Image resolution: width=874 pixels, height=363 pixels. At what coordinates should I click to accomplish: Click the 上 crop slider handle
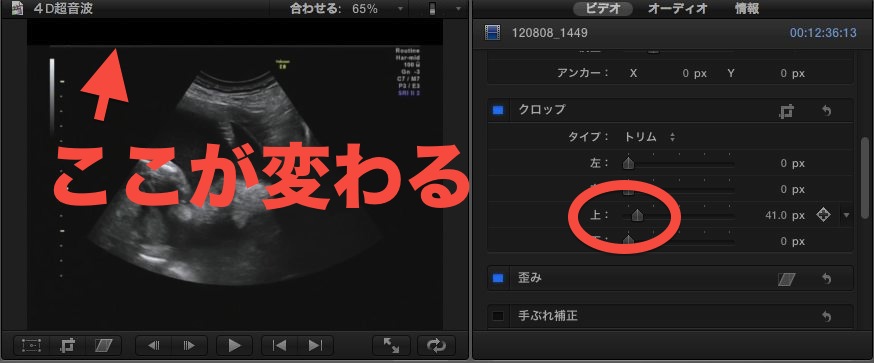pos(638,215)
